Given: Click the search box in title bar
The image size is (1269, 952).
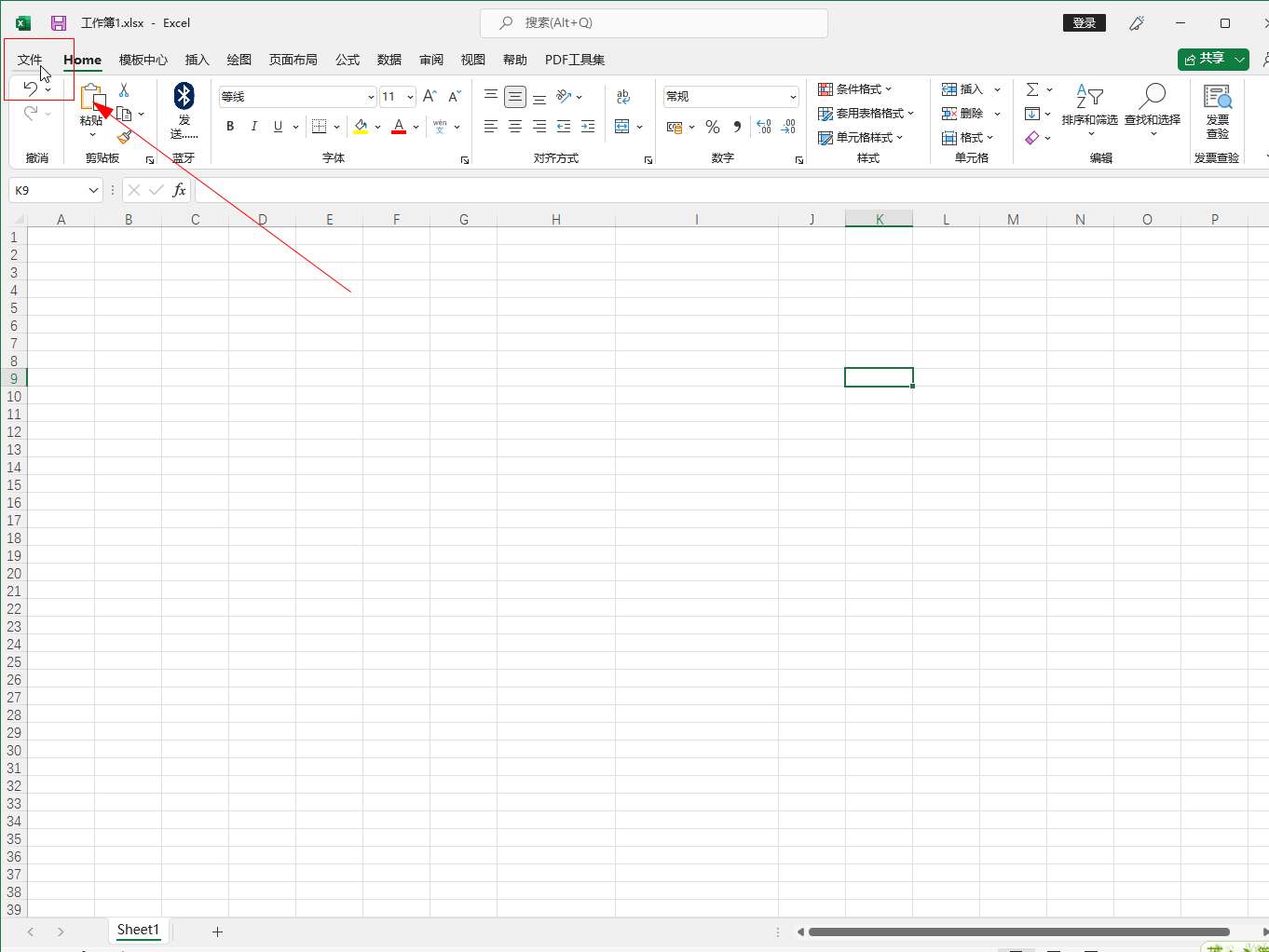Looking at the screenshot, I should 654,22.
